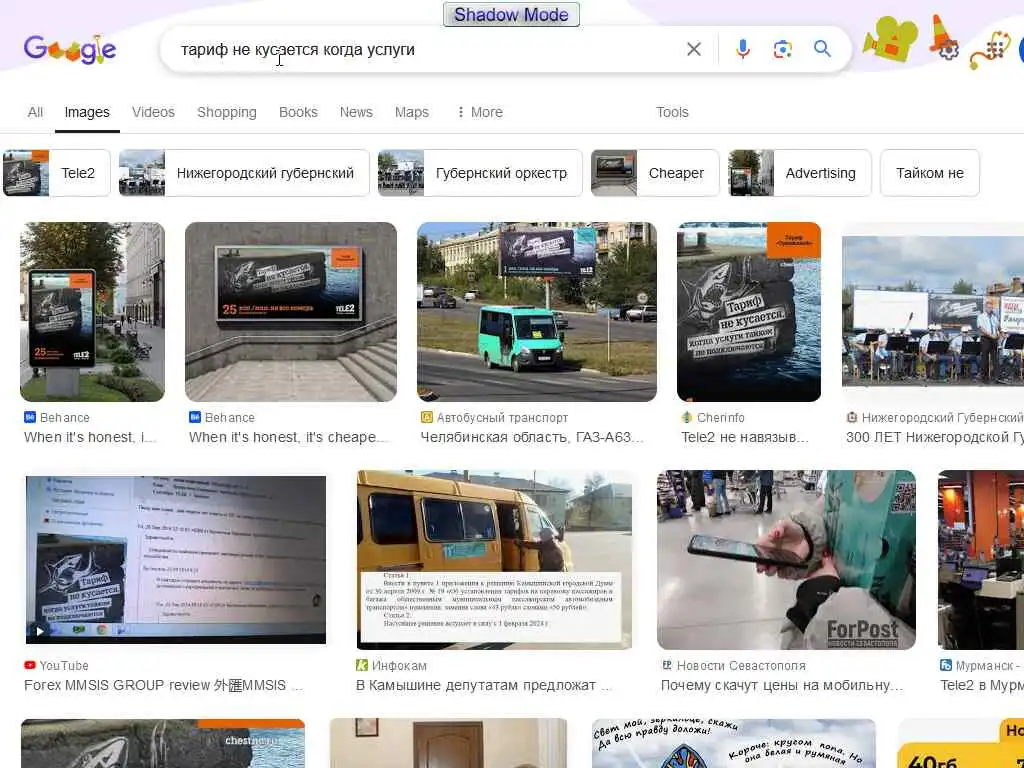Open 'Почему скачут цены на мобильну' link
Viewport: 1024px width, 768px height.
(782, 686)
